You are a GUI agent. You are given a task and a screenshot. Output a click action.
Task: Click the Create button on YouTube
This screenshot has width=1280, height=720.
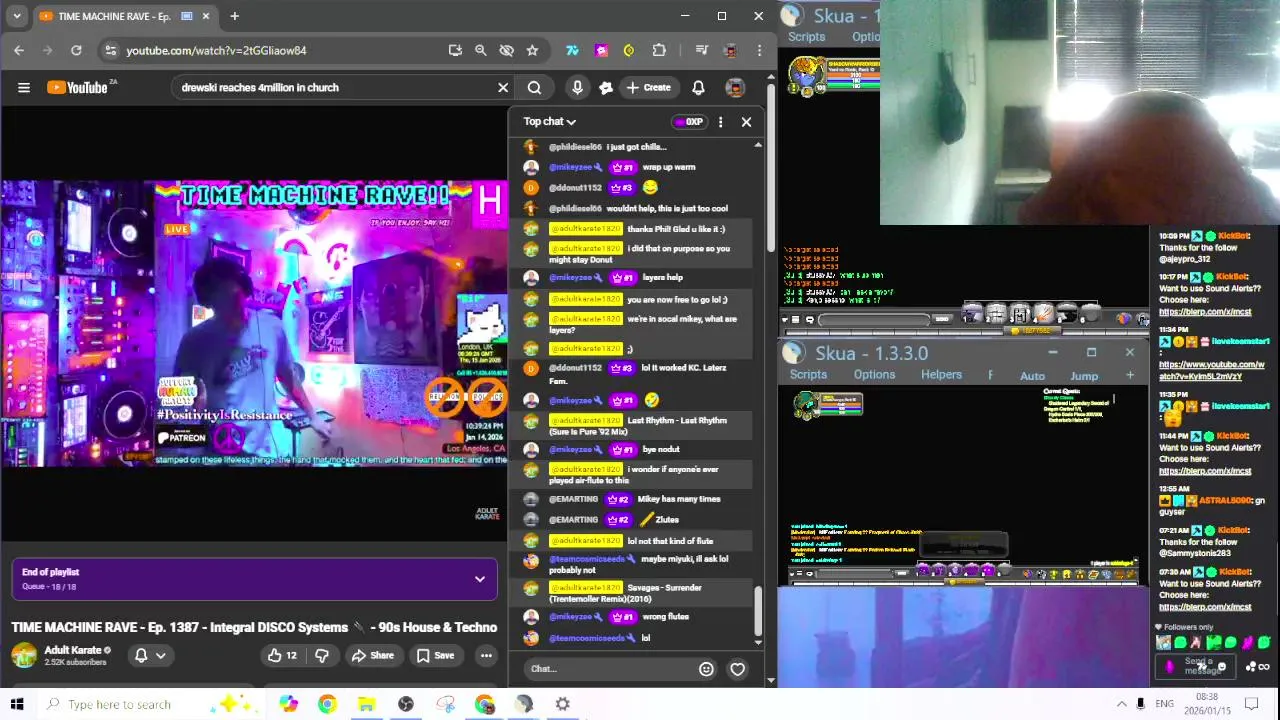coord(648,88)
